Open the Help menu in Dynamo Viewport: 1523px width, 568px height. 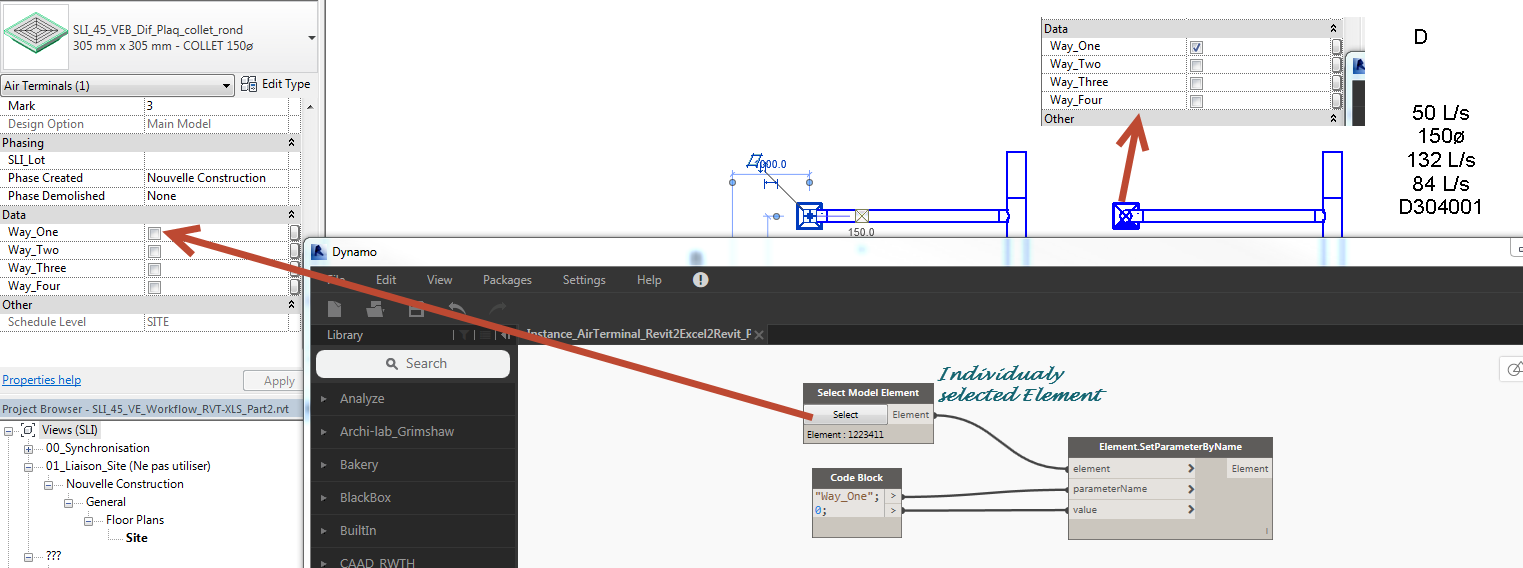point(649,280)
